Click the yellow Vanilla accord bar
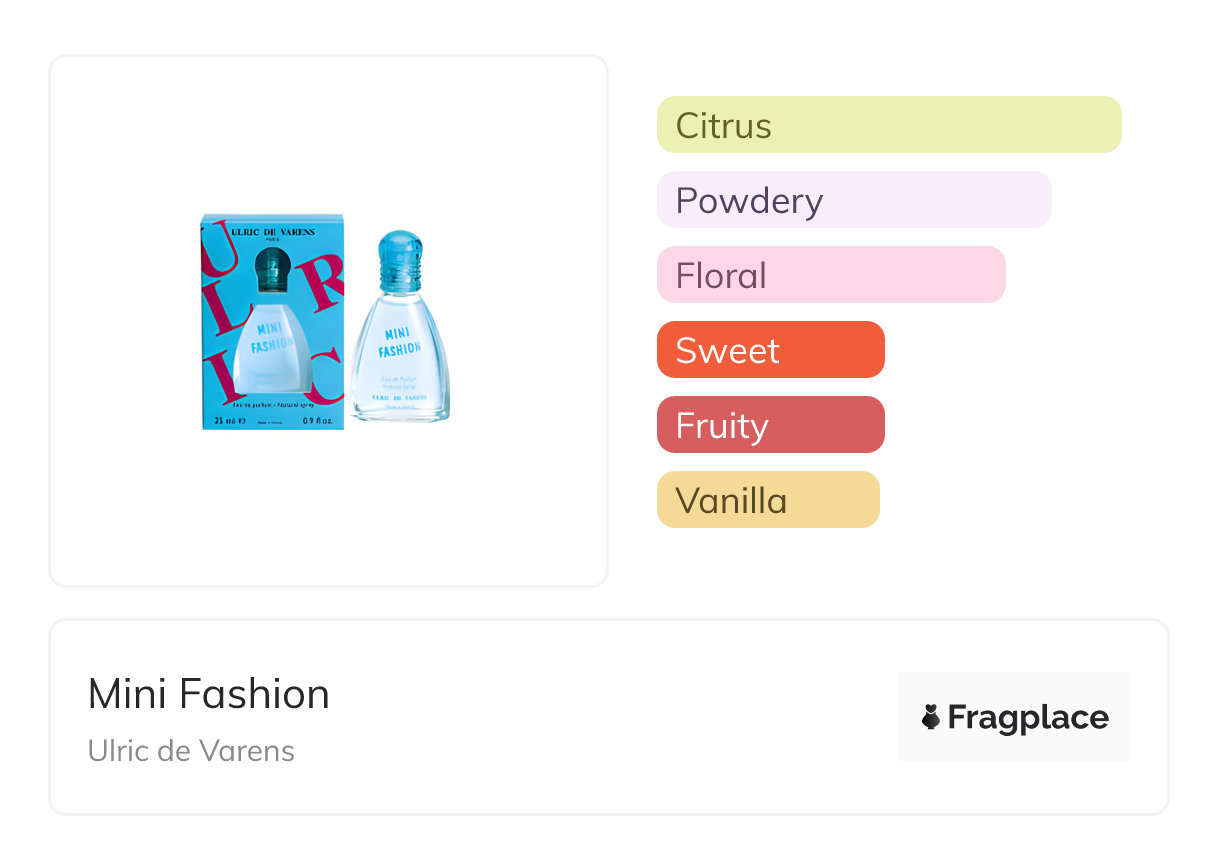The image size is (1218, 864). [767, 500]
